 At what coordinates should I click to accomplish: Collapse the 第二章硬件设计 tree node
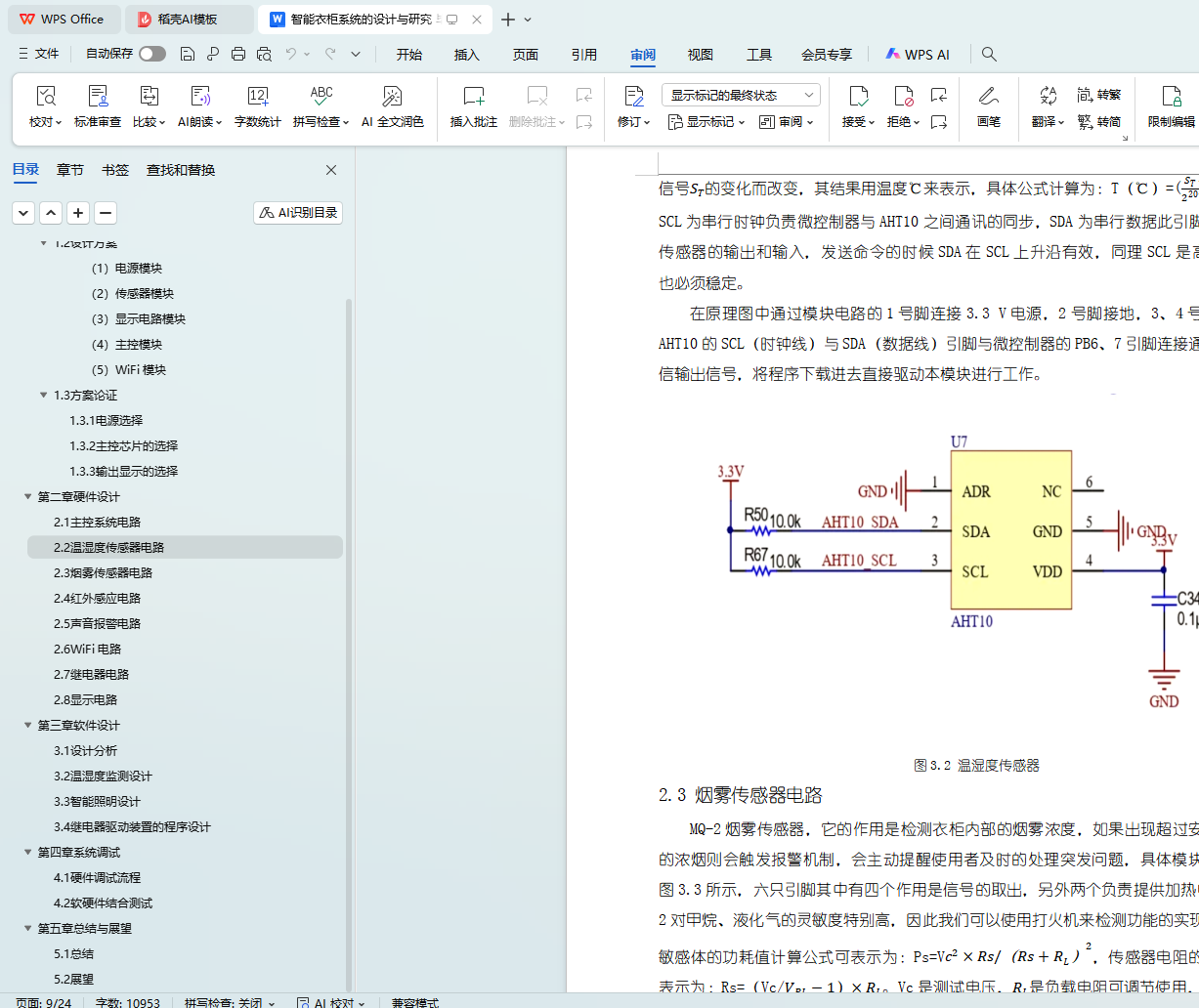(28, 497)
